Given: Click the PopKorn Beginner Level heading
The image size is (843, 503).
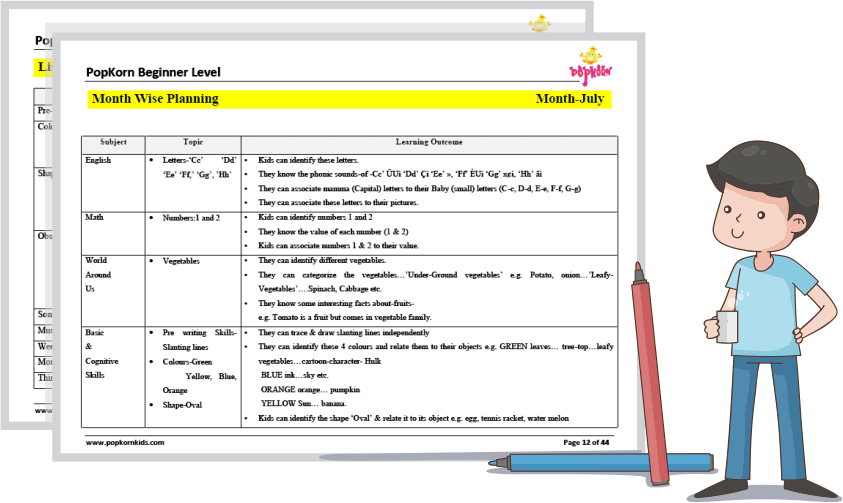Looking at the screenshot, I should pos(153,72).
